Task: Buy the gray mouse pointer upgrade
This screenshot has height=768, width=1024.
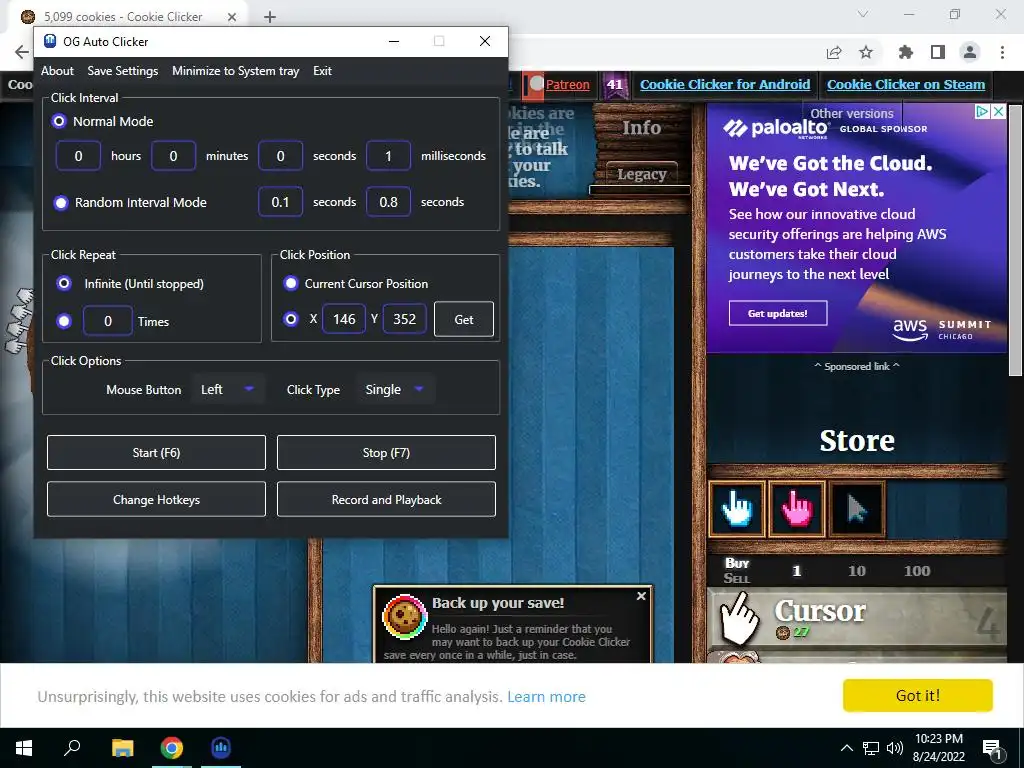Action: 857,509
